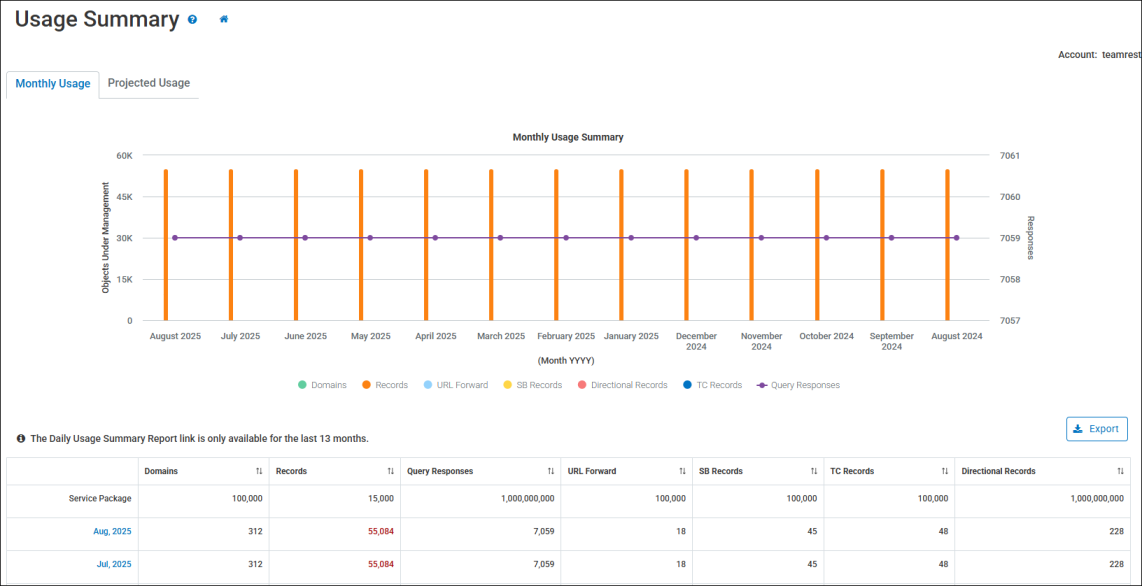1142x587 pixels.
Task: Open the Jul, 2025 daily report link
Action: click(113, 564)
